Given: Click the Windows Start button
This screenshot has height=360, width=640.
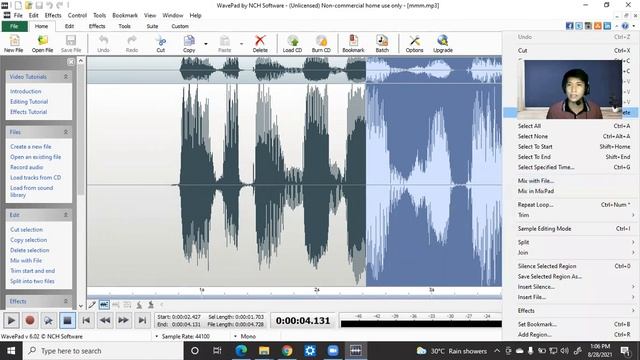Looking at the screenshot, I should tap(11, 351).
